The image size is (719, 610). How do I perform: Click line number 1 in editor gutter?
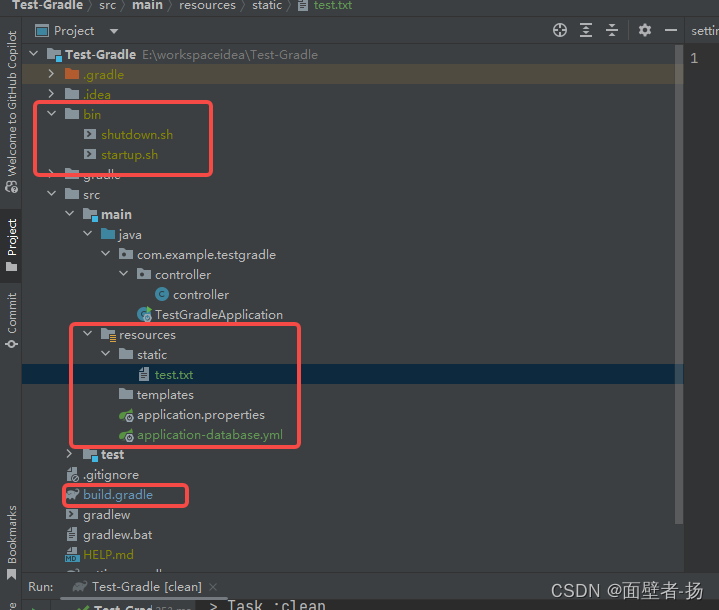click(x=694, y=58)
